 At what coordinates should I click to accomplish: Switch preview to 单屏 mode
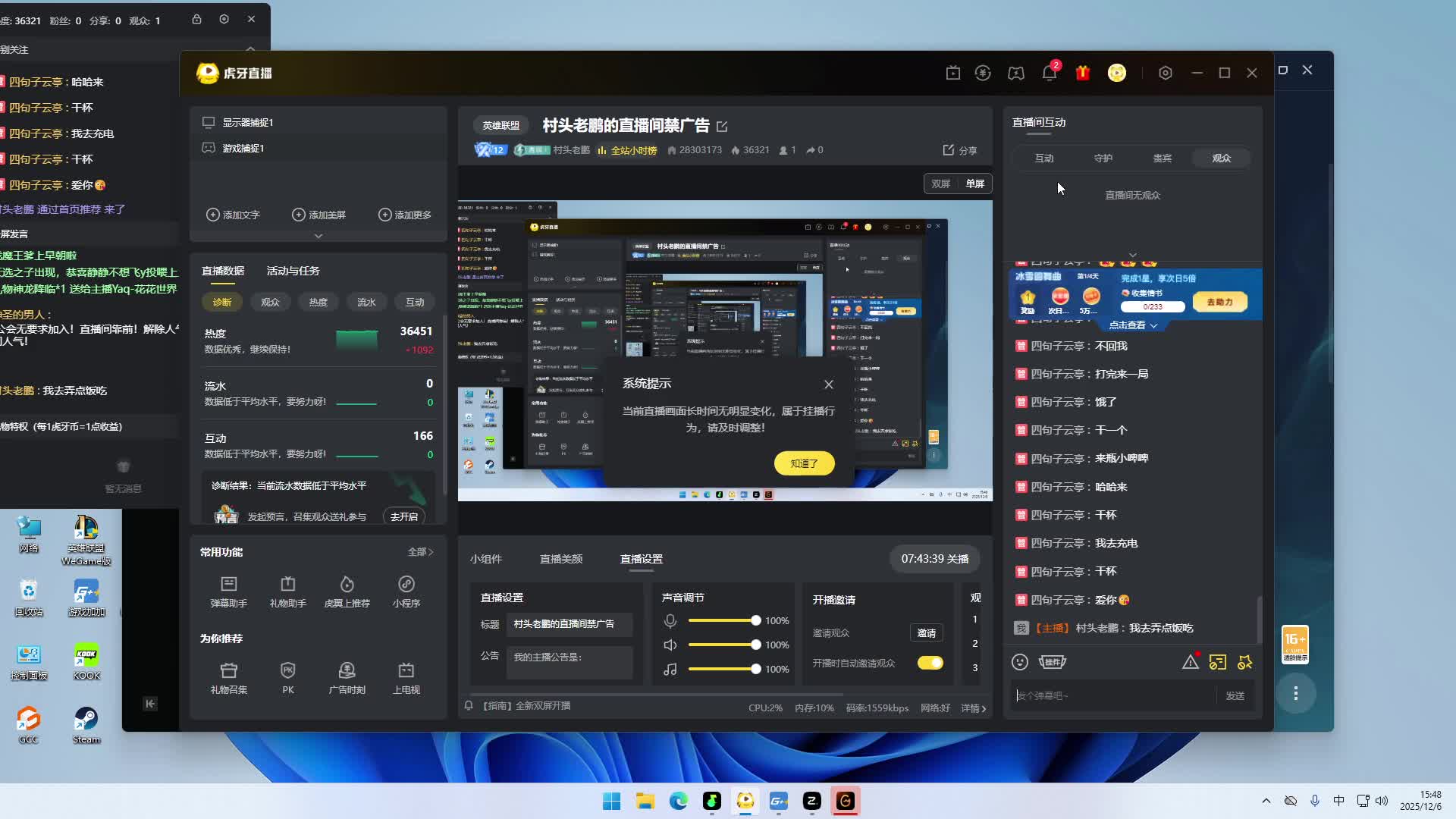(x=975, y=184)
